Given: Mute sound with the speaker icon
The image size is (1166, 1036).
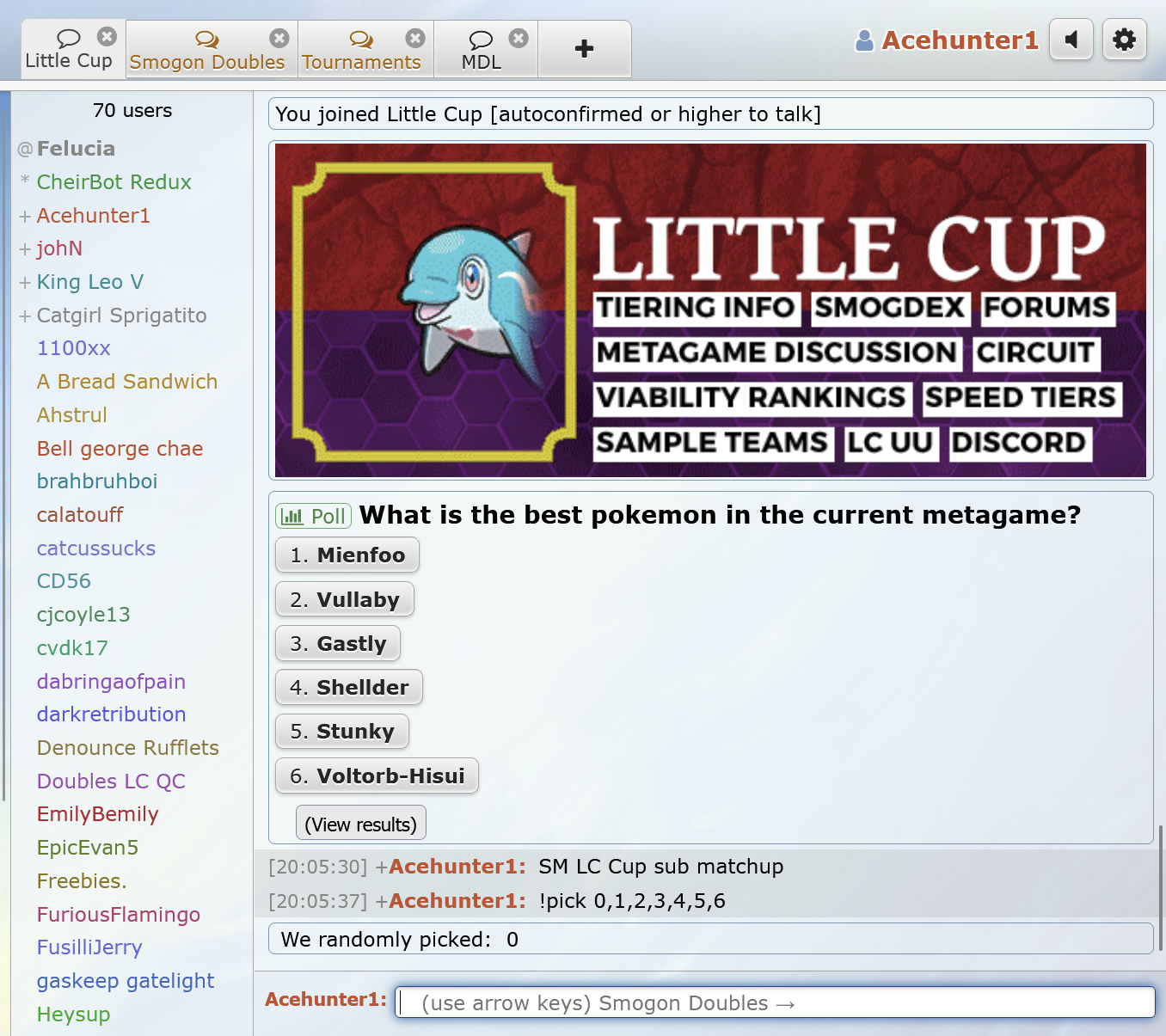Looking at the screenshot, I should pyautogui.click(x=1071, y=40).
